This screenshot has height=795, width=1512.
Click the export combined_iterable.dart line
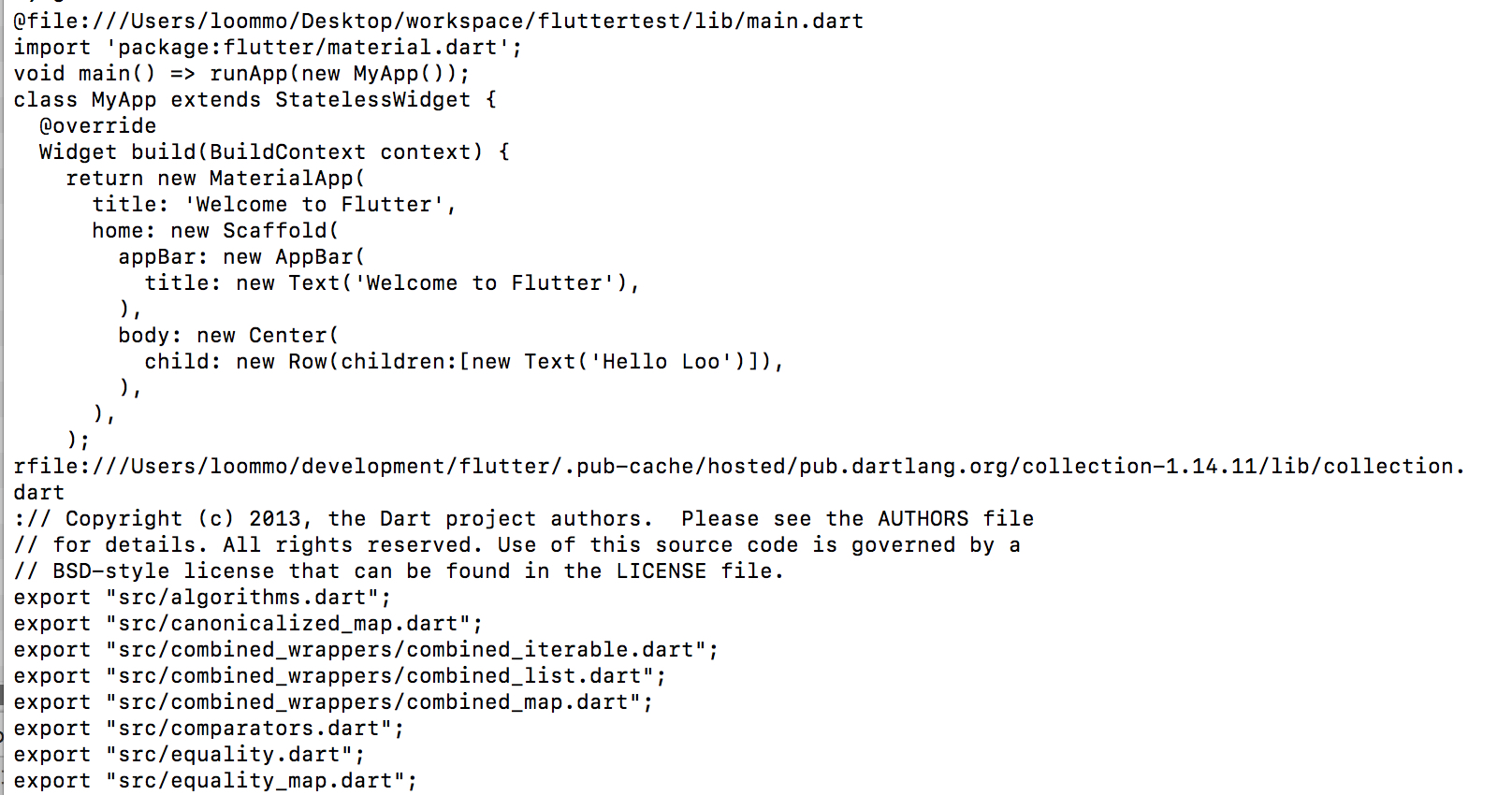[x=366, y=650]
